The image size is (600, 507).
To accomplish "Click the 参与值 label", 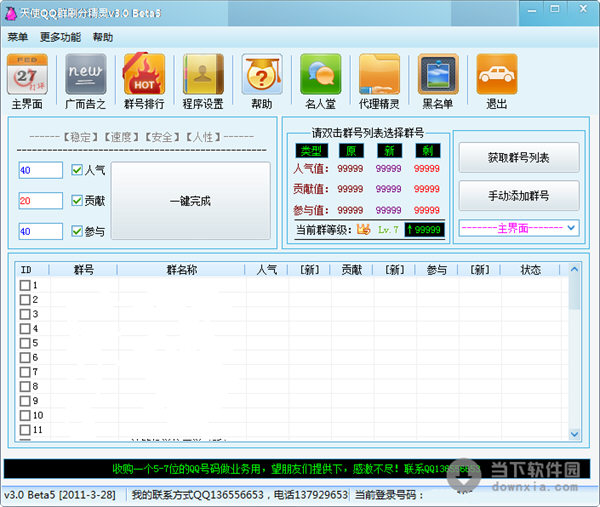I will click(x=311, y=210).
